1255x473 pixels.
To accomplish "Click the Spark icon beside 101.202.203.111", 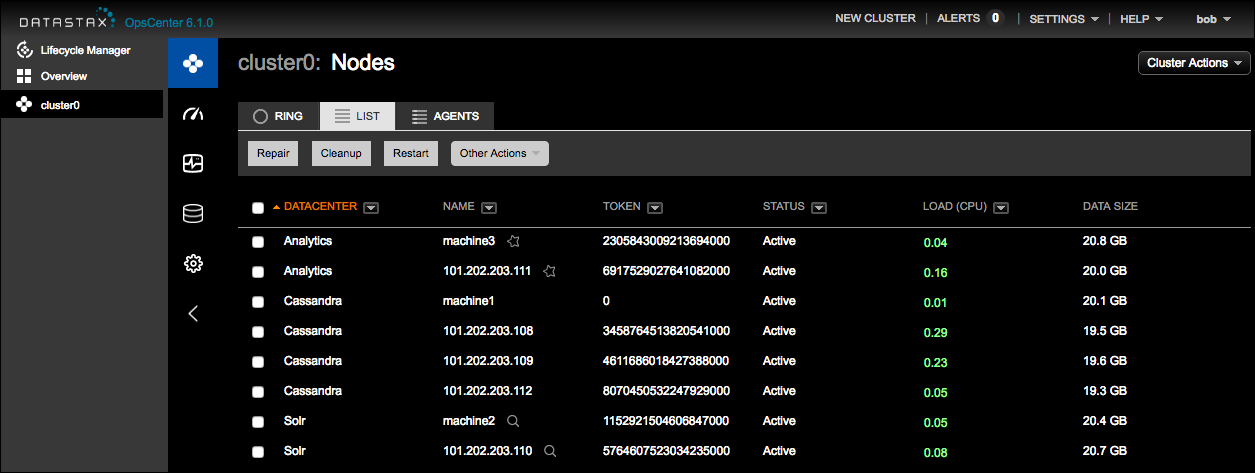I will 549,271.
